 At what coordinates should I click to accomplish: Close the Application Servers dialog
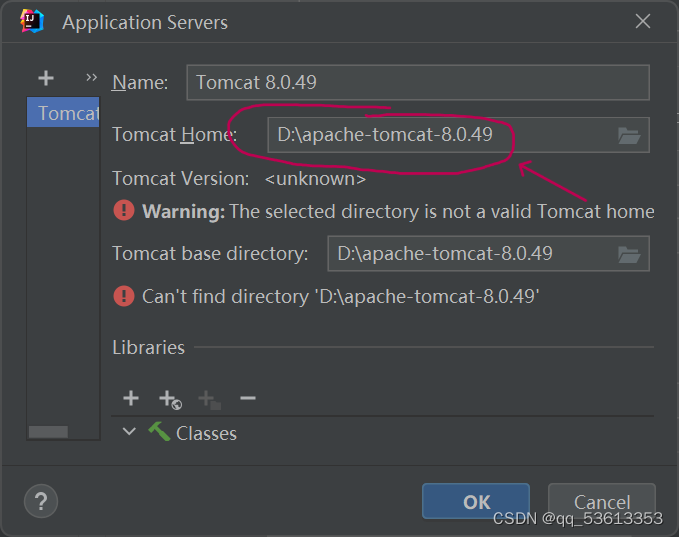[x=643, y=21]
